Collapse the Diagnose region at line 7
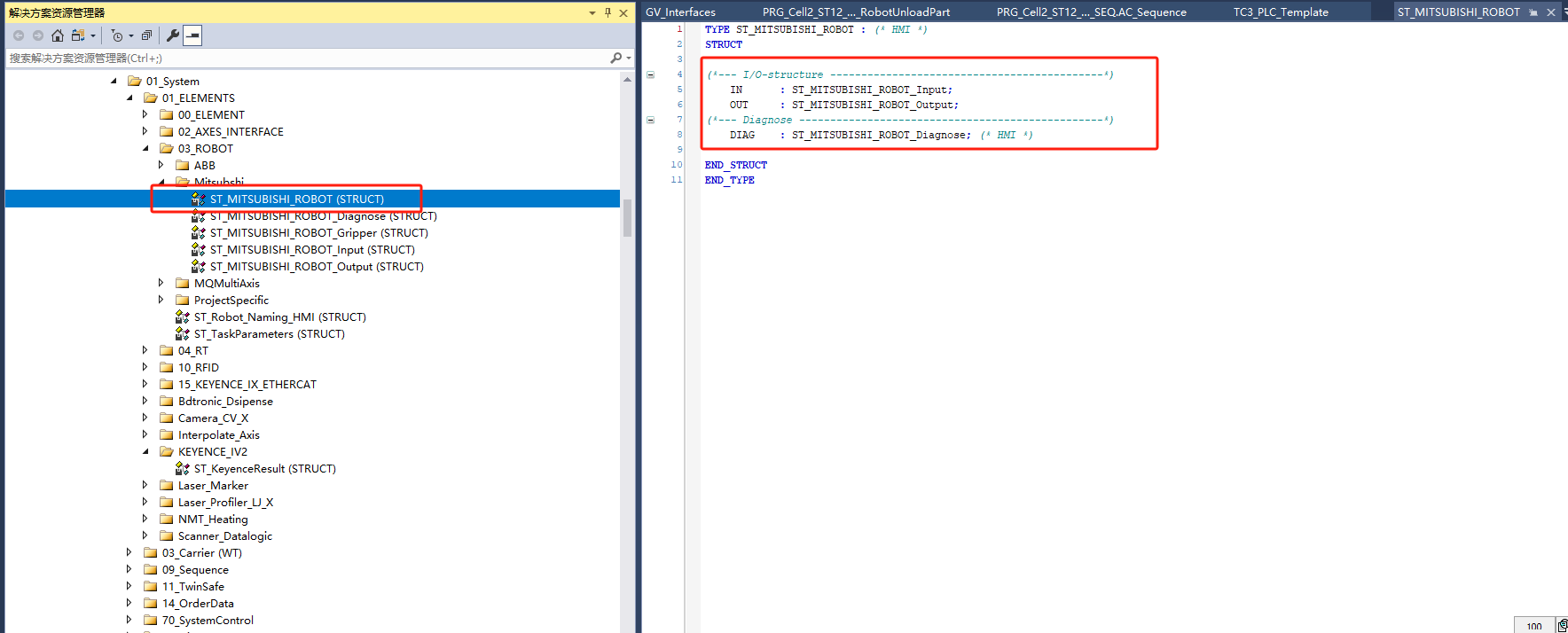 tap(650, 120)
